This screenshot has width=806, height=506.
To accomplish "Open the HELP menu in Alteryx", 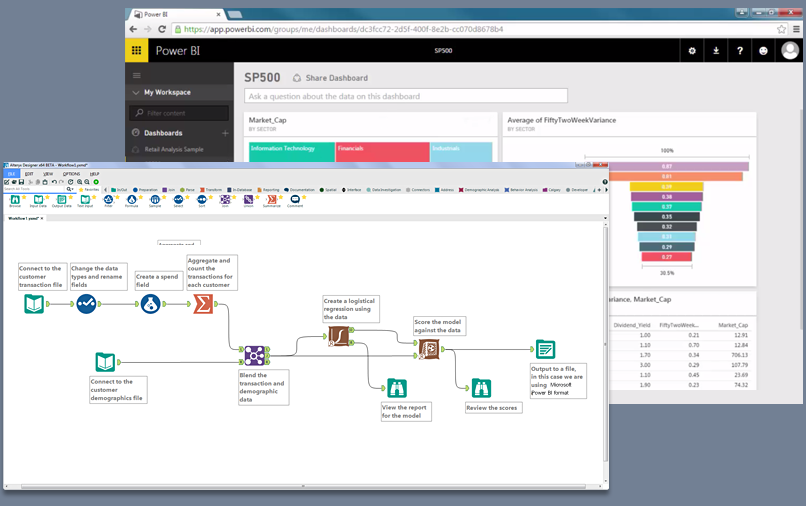I will [x=95, y=174].
